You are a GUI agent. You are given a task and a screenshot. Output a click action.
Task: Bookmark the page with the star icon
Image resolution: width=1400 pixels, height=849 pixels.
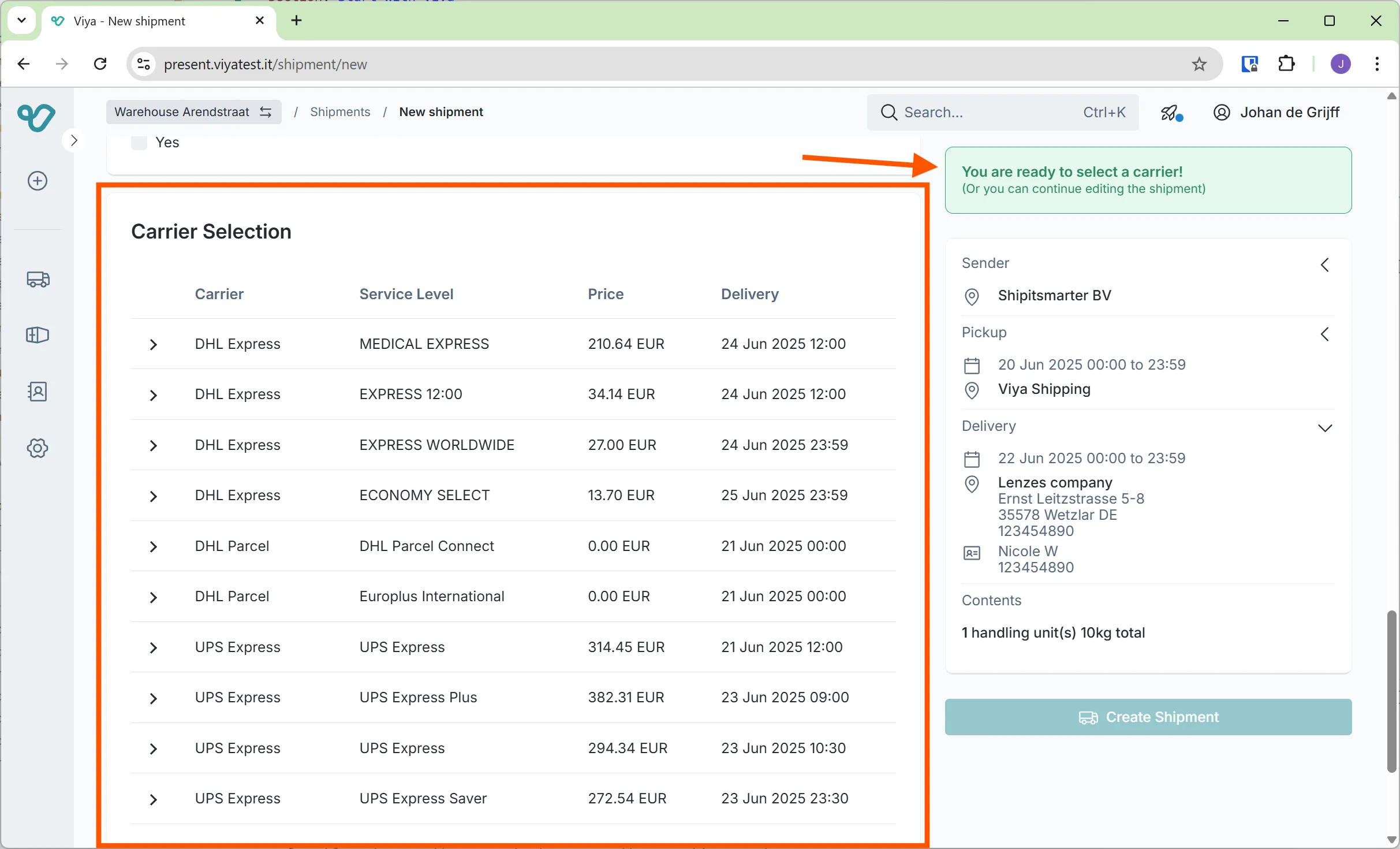coord(1199,64)
